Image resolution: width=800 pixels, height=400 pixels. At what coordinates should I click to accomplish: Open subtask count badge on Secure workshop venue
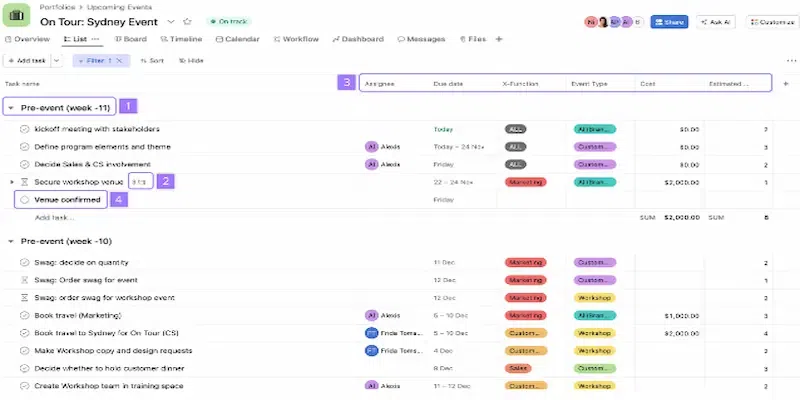[140, 182]
